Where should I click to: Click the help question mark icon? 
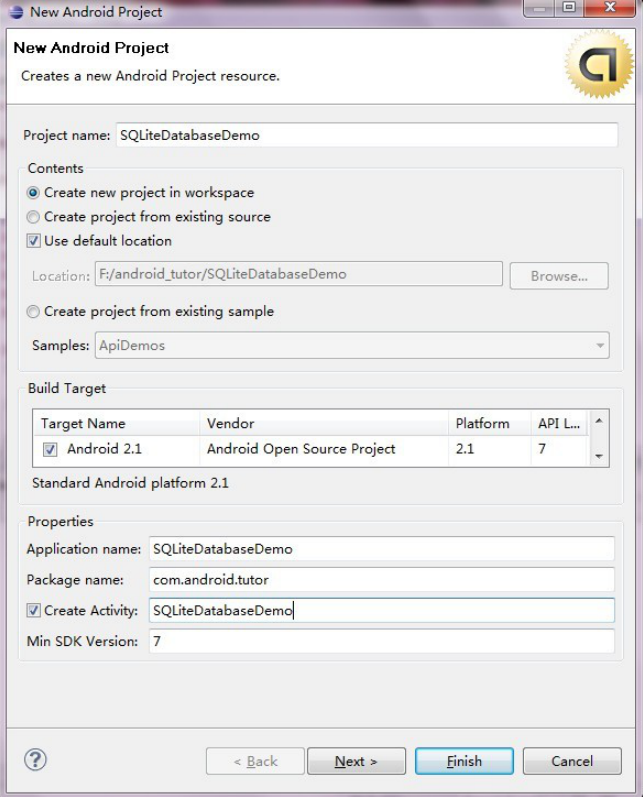pos(35,759)
